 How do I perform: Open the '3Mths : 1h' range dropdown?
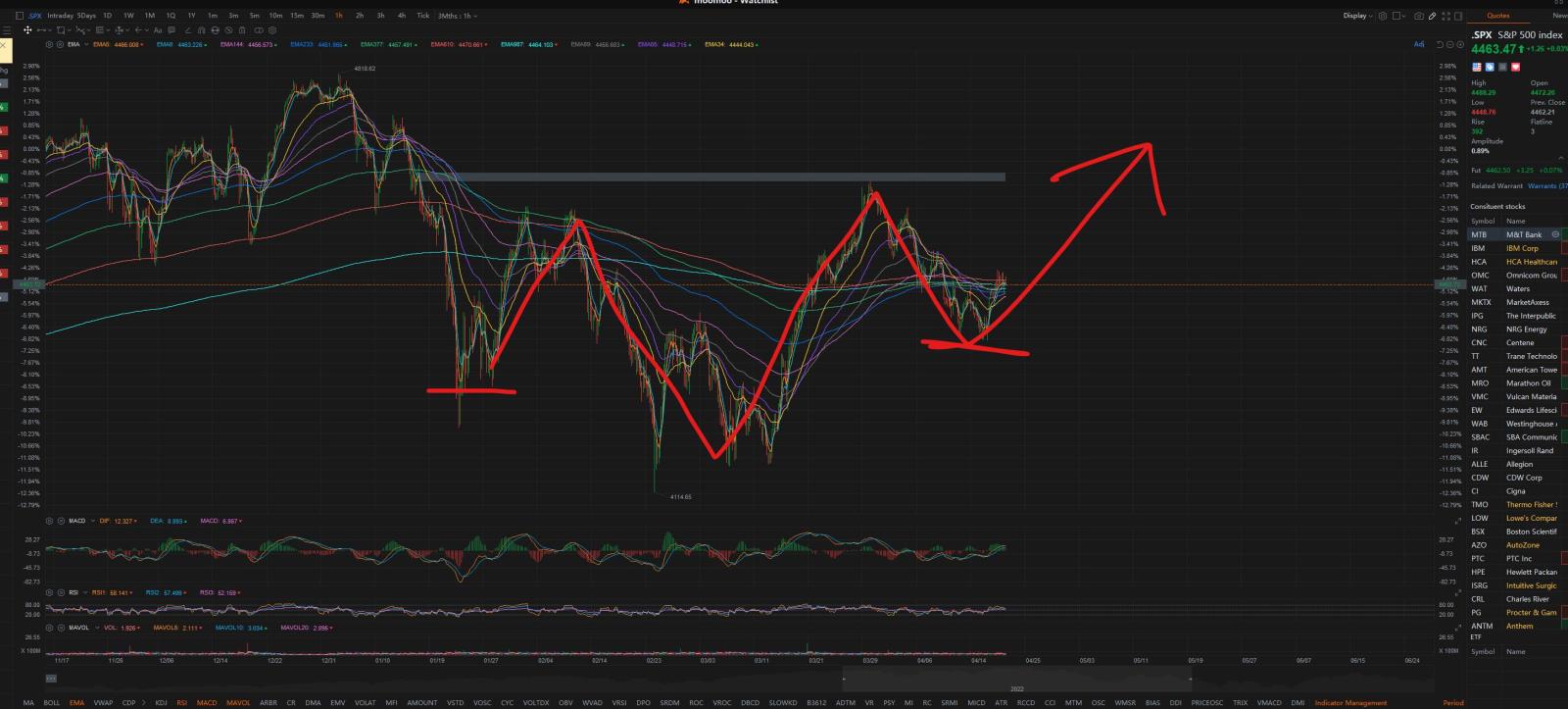click(458, 16)
